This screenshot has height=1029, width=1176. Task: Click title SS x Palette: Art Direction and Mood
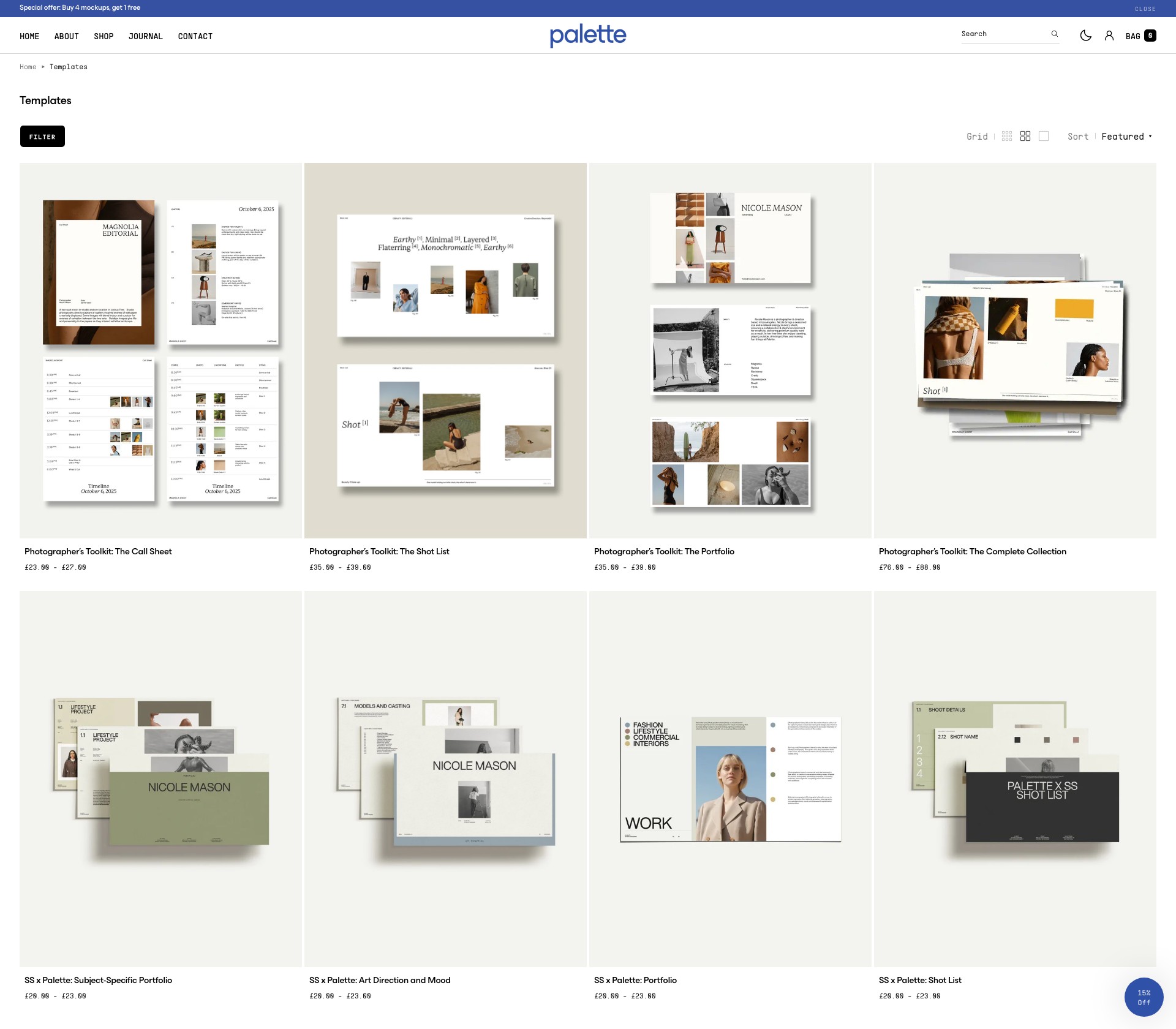click(380, 980)
